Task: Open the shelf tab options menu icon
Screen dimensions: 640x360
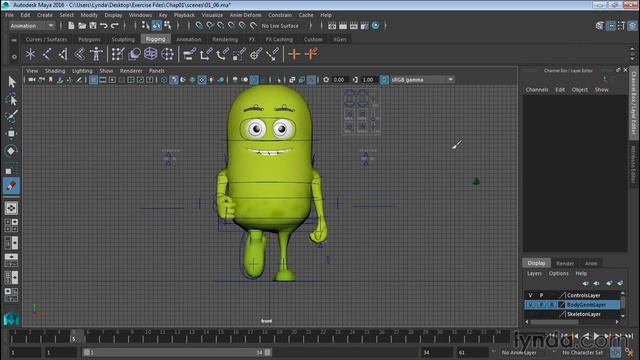Action: click(x=14, y=40)
